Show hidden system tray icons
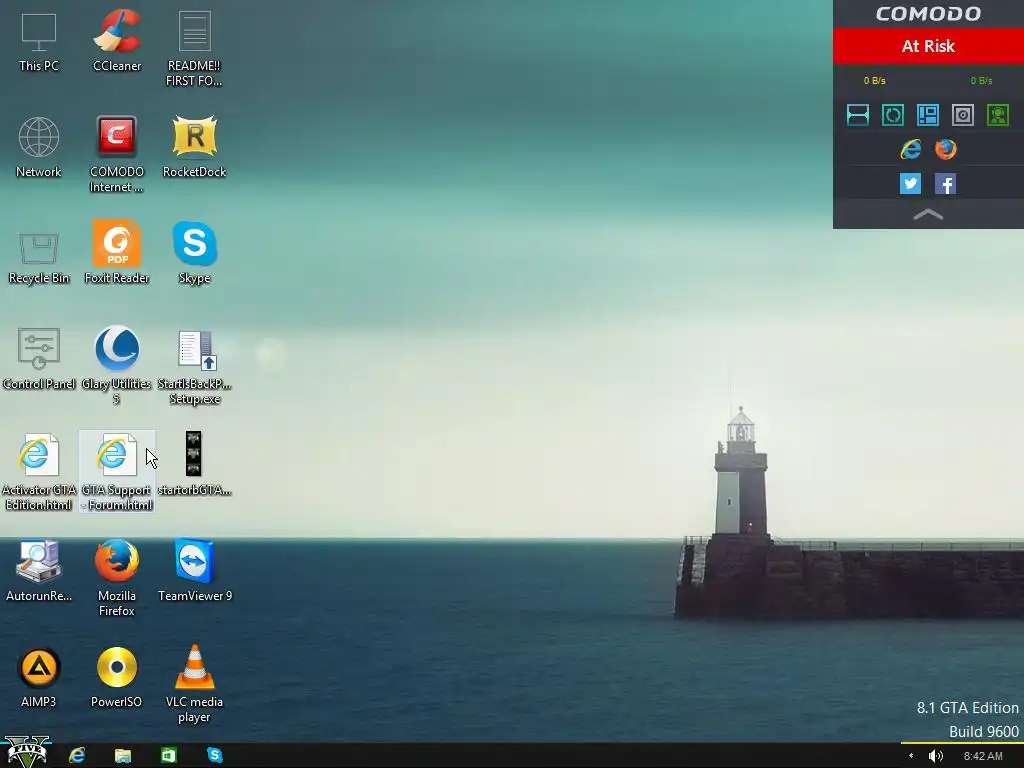 pos(911,756)
